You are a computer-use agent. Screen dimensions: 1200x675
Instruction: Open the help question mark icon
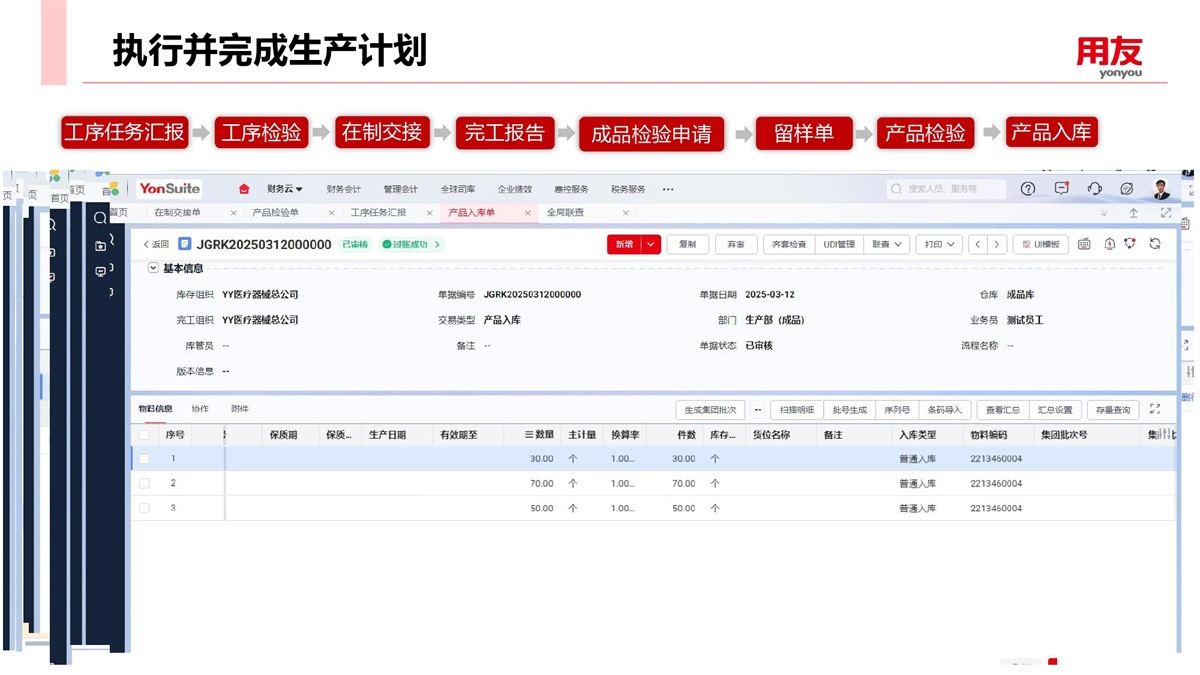coord(1027,189)
